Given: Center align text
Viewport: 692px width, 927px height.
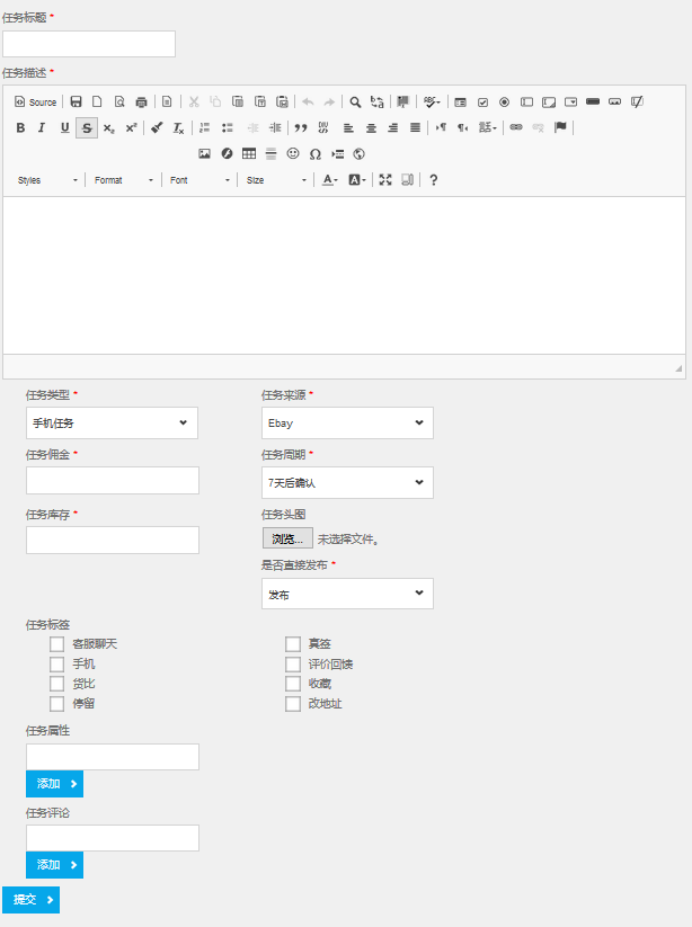Looking at the screenshot, I should [x=371, y=128].
